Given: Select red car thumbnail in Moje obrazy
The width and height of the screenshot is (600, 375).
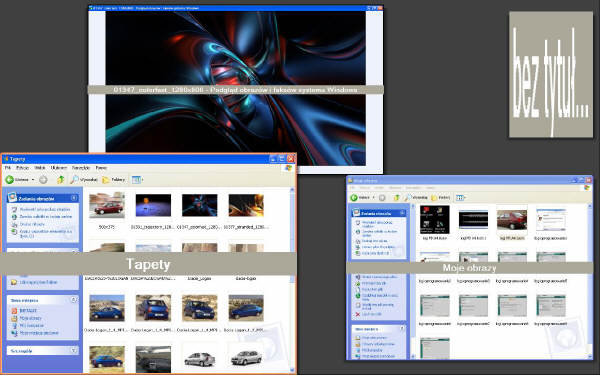Looking at the screenshot, I should (512, 220).
